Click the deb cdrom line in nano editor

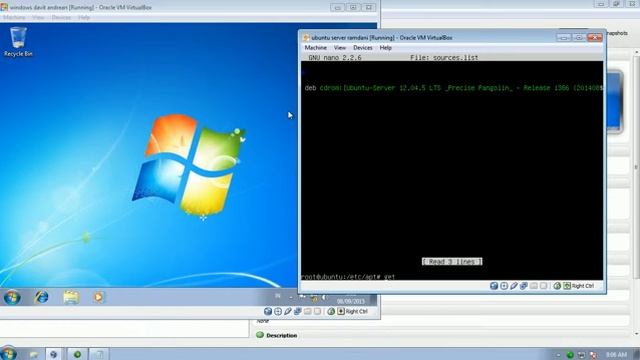click(x=453, y=88)
